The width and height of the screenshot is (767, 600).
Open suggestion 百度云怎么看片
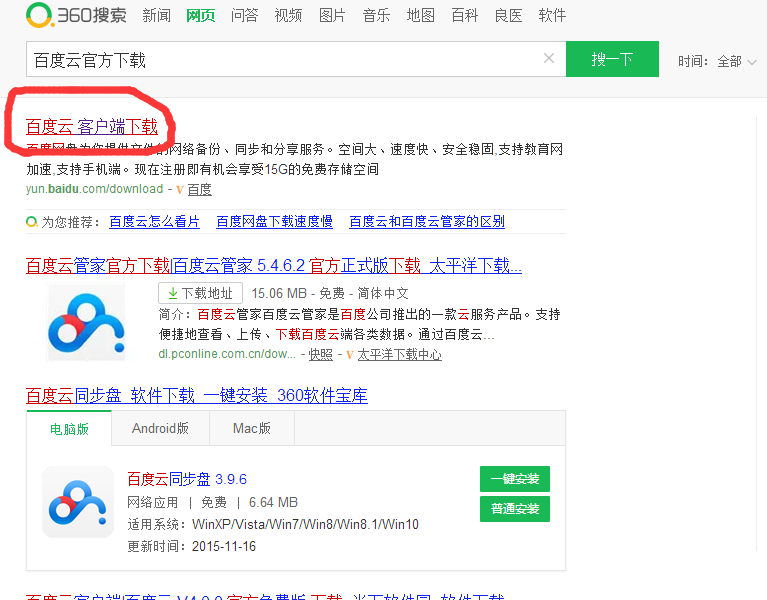click(x=155, y=222)
